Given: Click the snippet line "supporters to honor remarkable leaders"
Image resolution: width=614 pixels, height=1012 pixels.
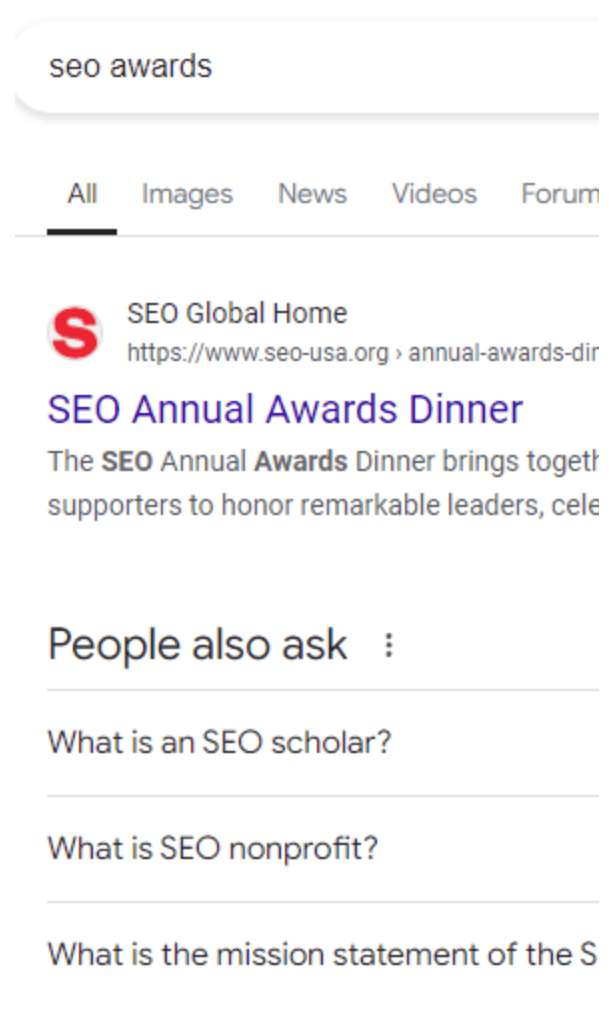Looking at the screenshot, I should 322,505.
